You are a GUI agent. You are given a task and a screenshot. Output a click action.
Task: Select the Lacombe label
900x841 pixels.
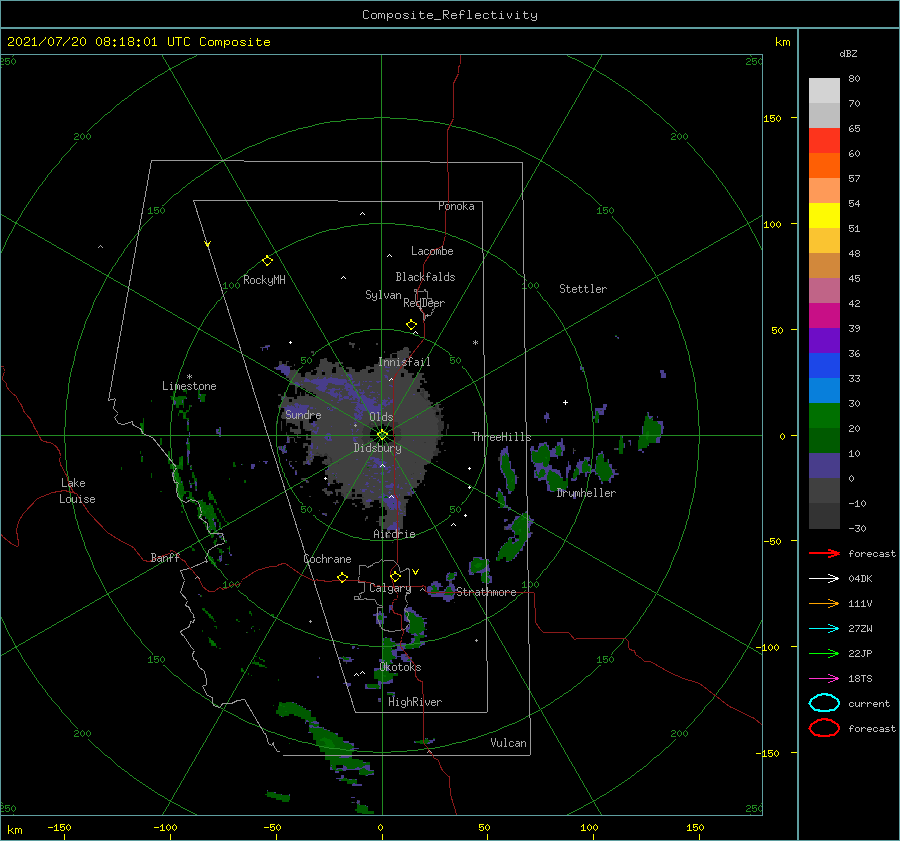432,251
